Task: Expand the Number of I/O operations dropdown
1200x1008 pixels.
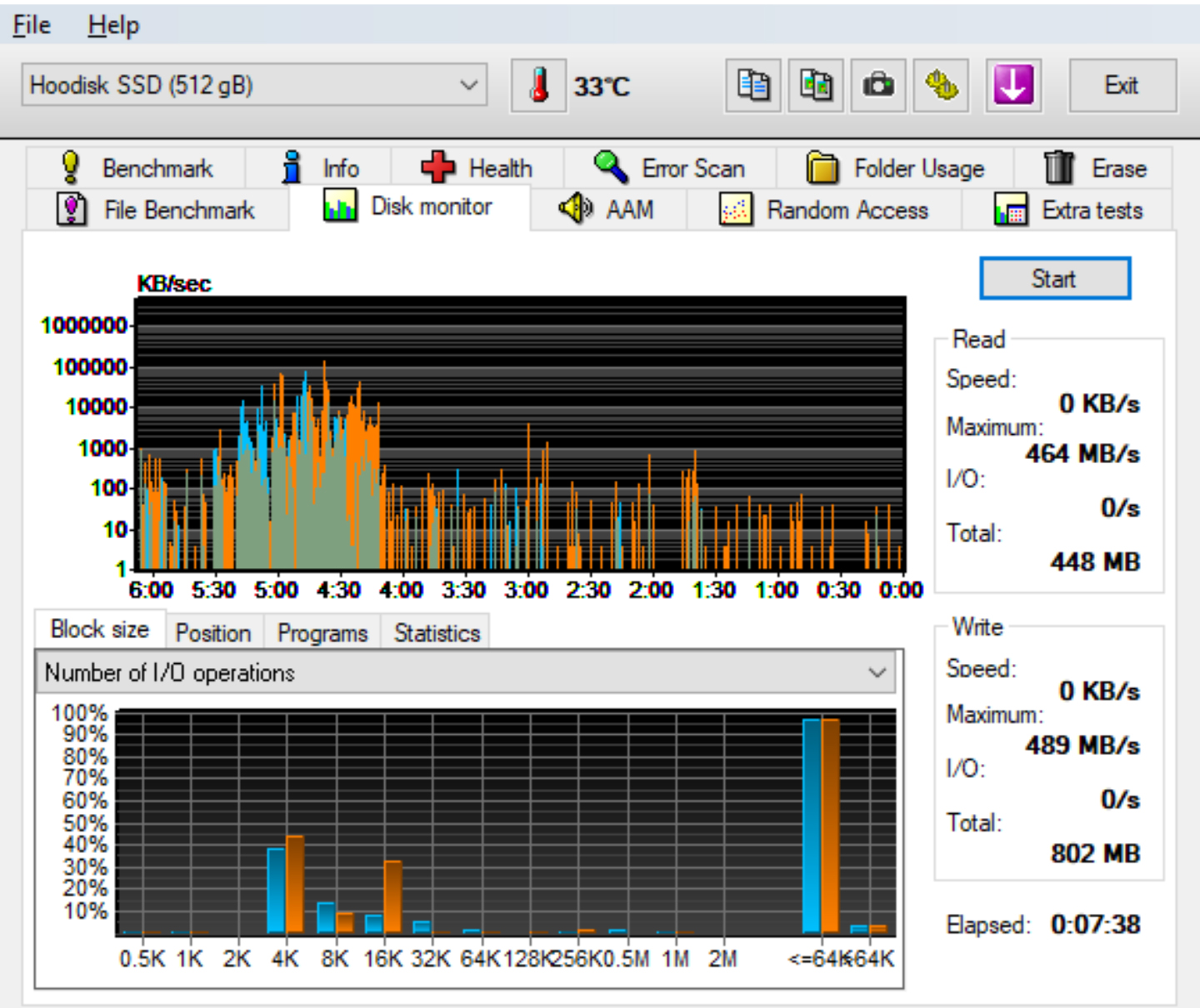Action: 465,672
